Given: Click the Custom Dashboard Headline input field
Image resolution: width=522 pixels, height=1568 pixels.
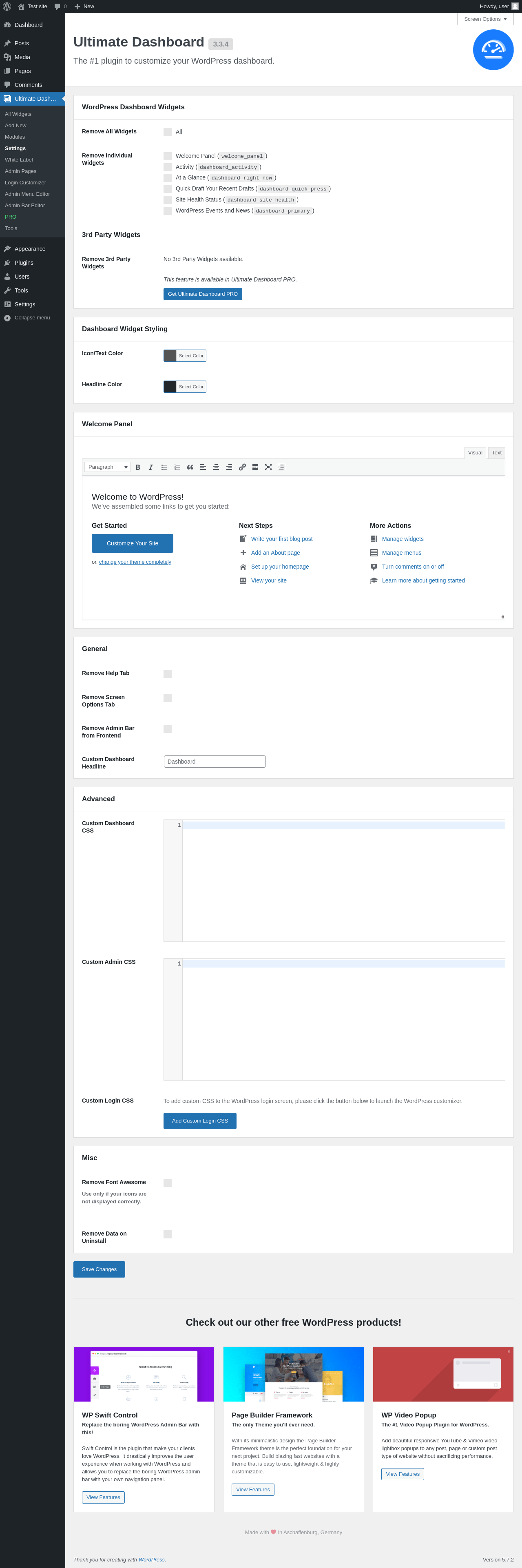Looking at the screenshot, I should (x=215, y=762).
